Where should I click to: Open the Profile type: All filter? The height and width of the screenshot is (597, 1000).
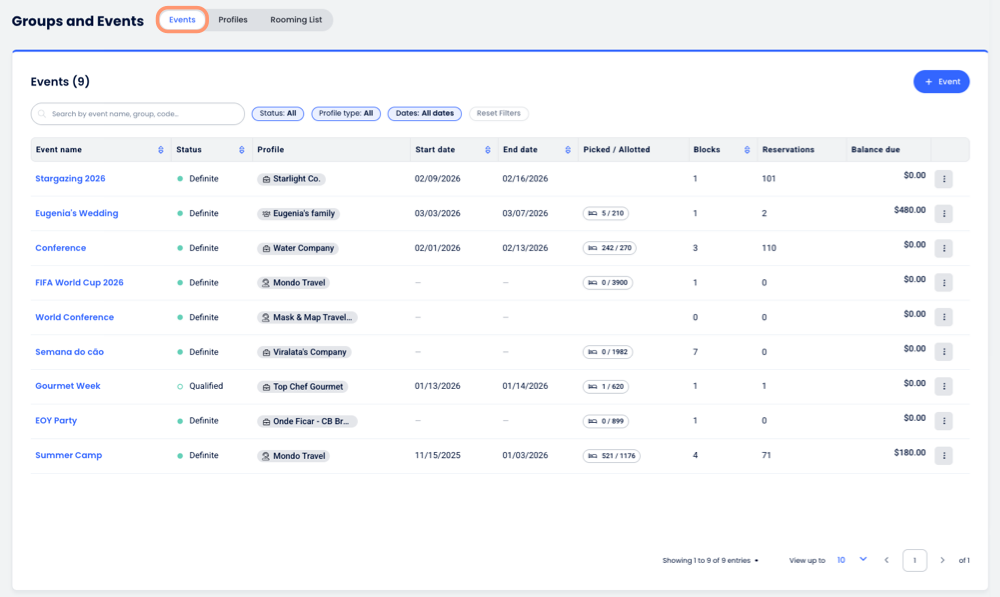(346, 114)
